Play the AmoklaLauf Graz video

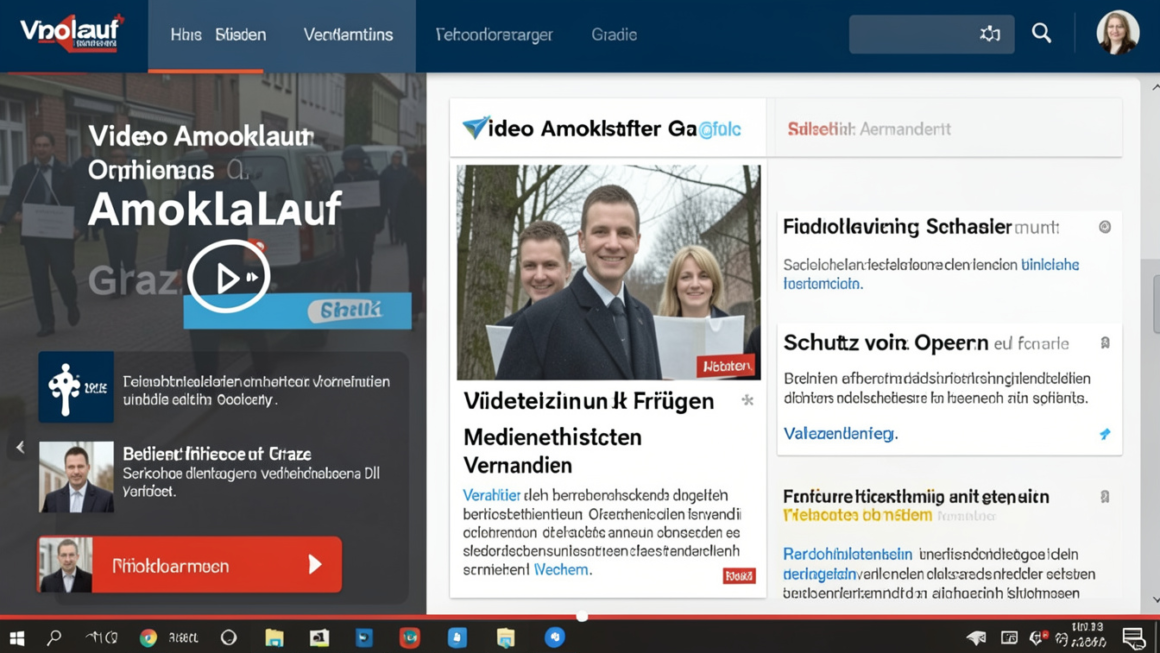pos(228,277)
